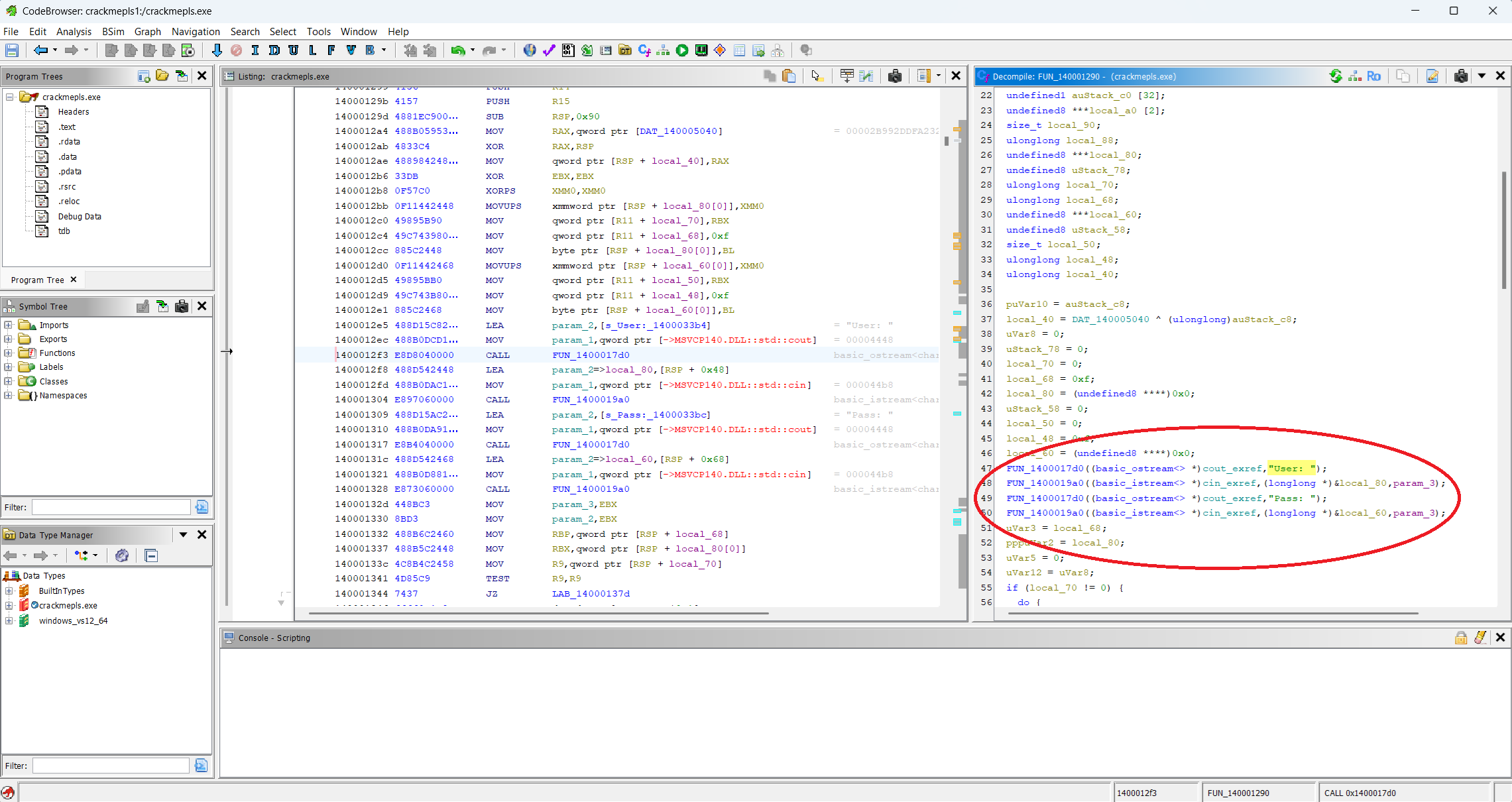1512x802 pixels.
Task: Close the Program Trees panel
Action: point(202,76)
